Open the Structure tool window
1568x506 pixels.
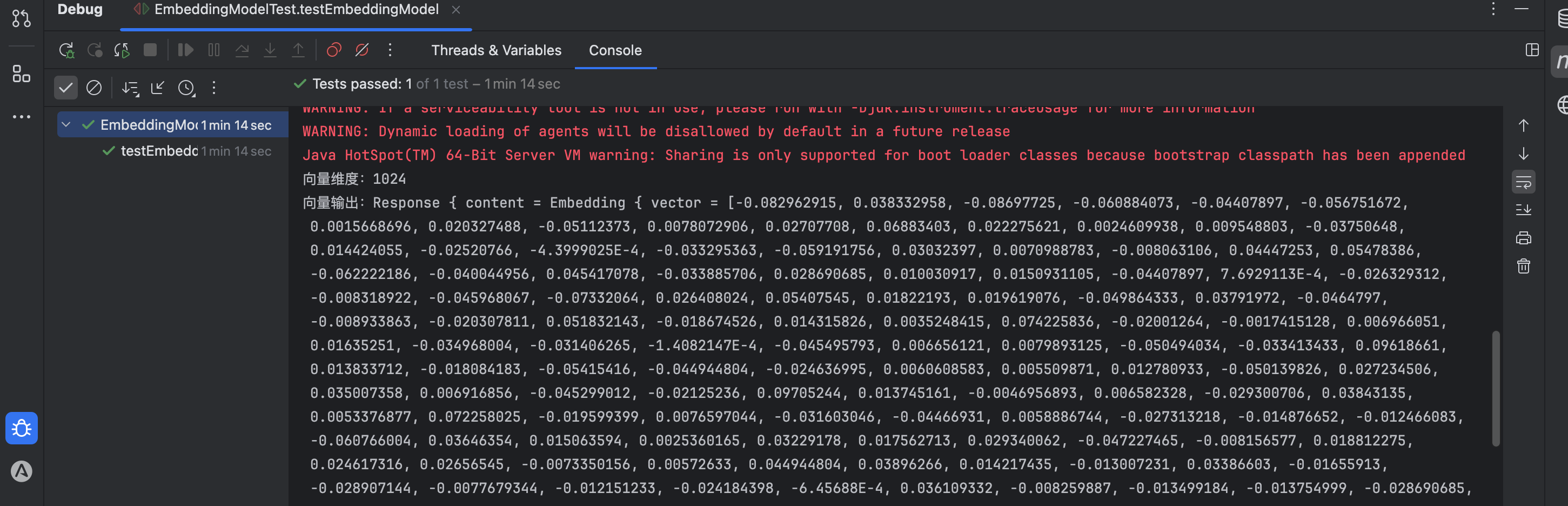(x=21, y=74)
